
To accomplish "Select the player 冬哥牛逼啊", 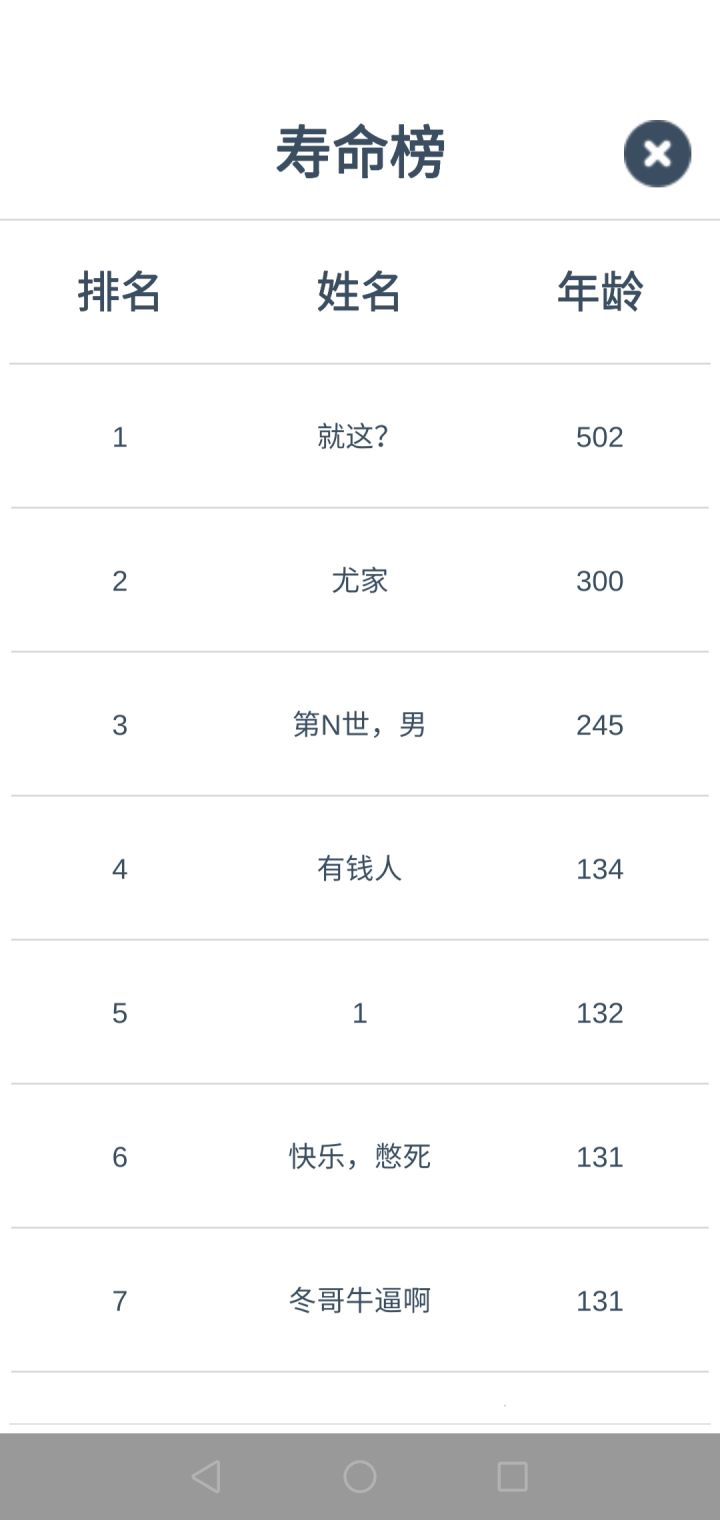I will 360,1301.
